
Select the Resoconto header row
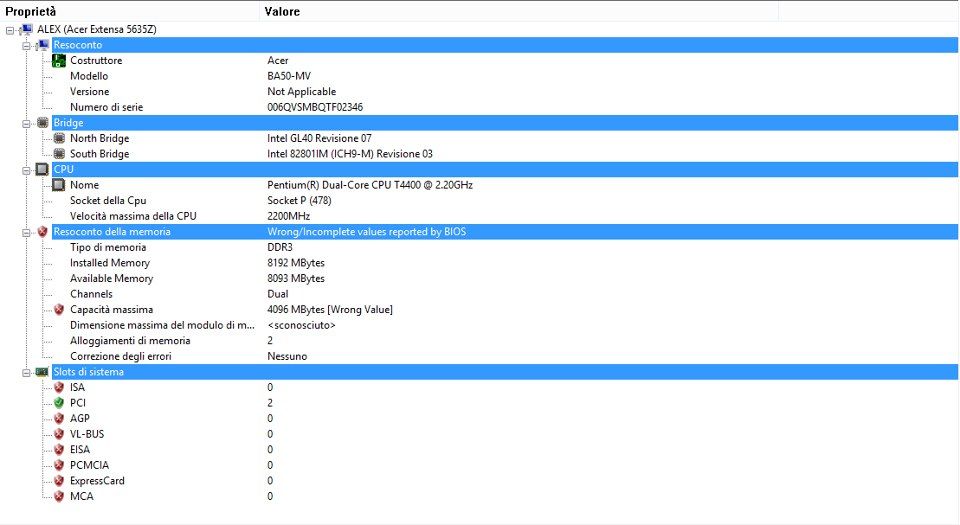click(505, 45)
